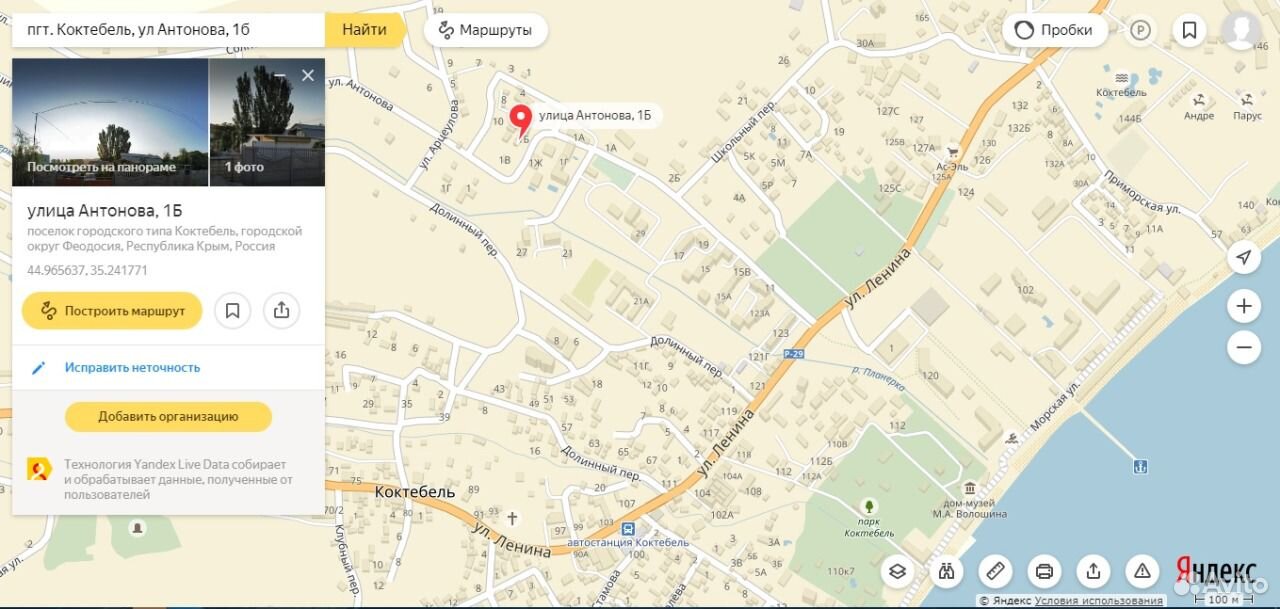The image size is (1280, 609).
Task: Open the panoramas binoculars tool
Action: pyautogui.click(x=946, y=571)
